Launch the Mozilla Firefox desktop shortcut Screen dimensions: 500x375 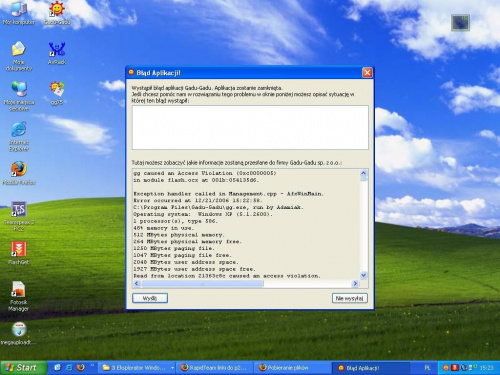coord(19,173)
